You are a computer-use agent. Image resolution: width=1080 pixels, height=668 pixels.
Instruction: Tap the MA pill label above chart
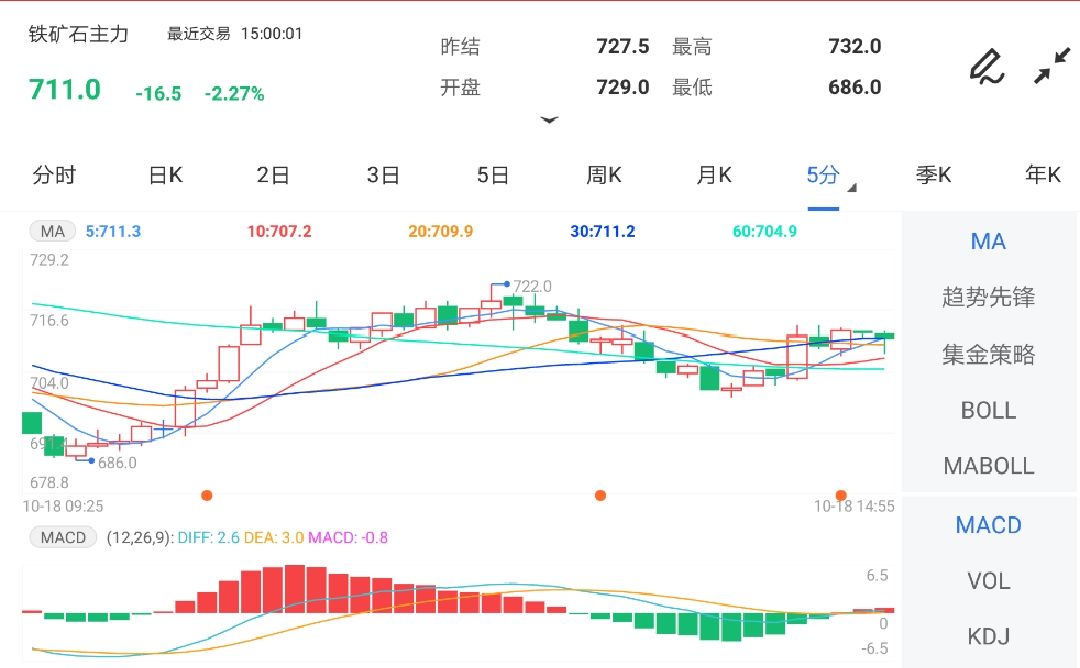coord(52,231)
